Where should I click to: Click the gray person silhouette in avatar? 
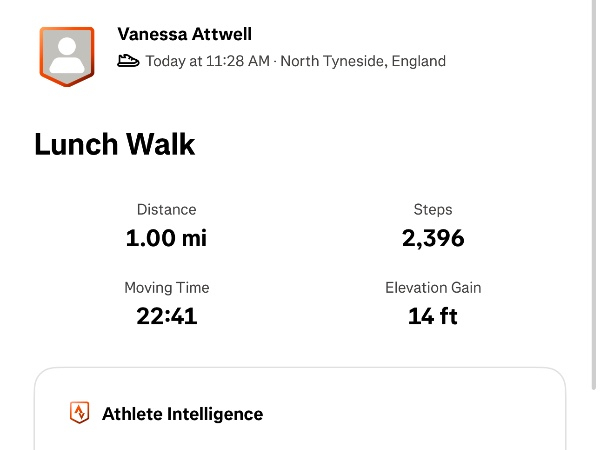coord(66,54)
